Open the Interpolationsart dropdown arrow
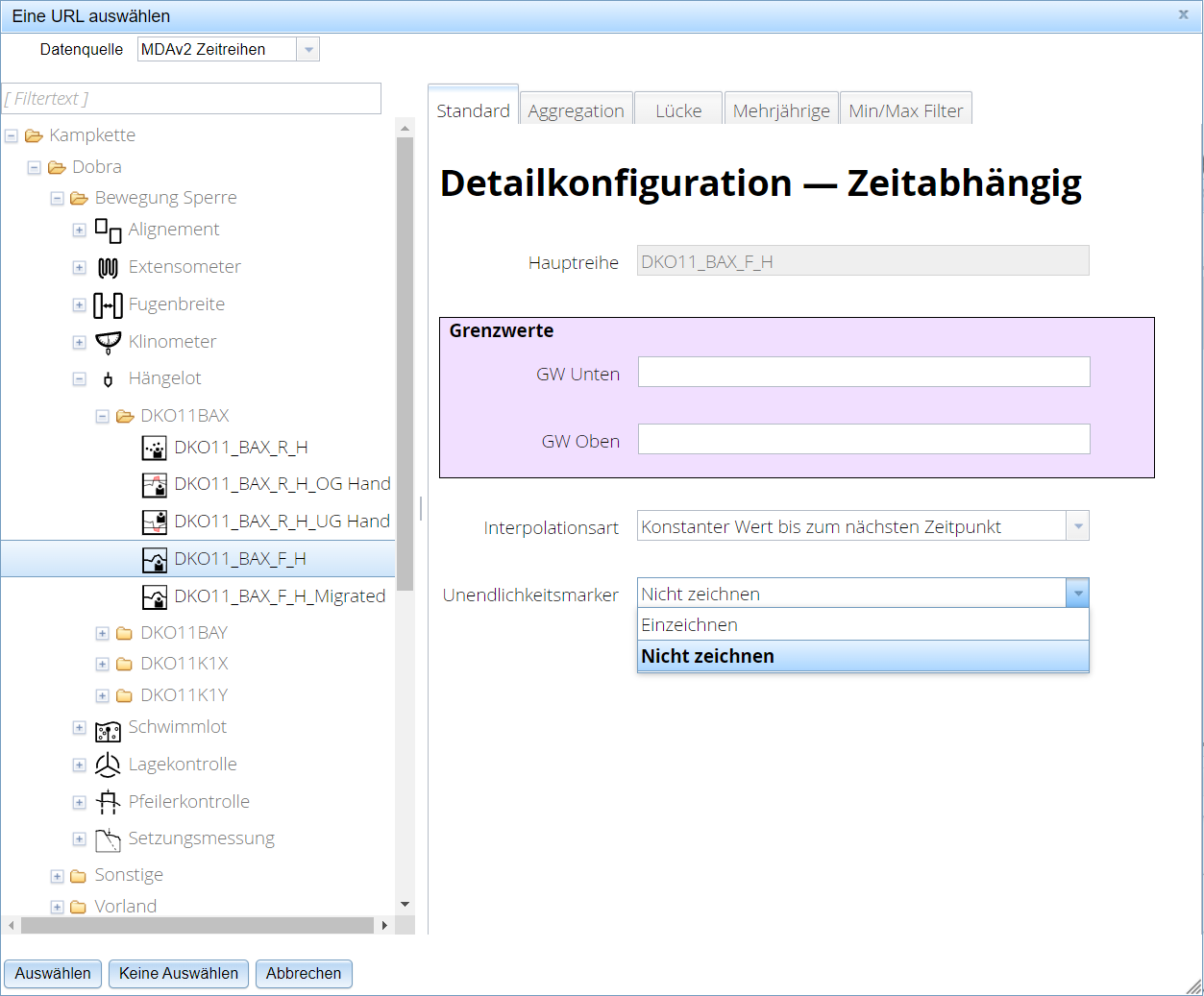1204x996 pixels. click(1078, 526)
